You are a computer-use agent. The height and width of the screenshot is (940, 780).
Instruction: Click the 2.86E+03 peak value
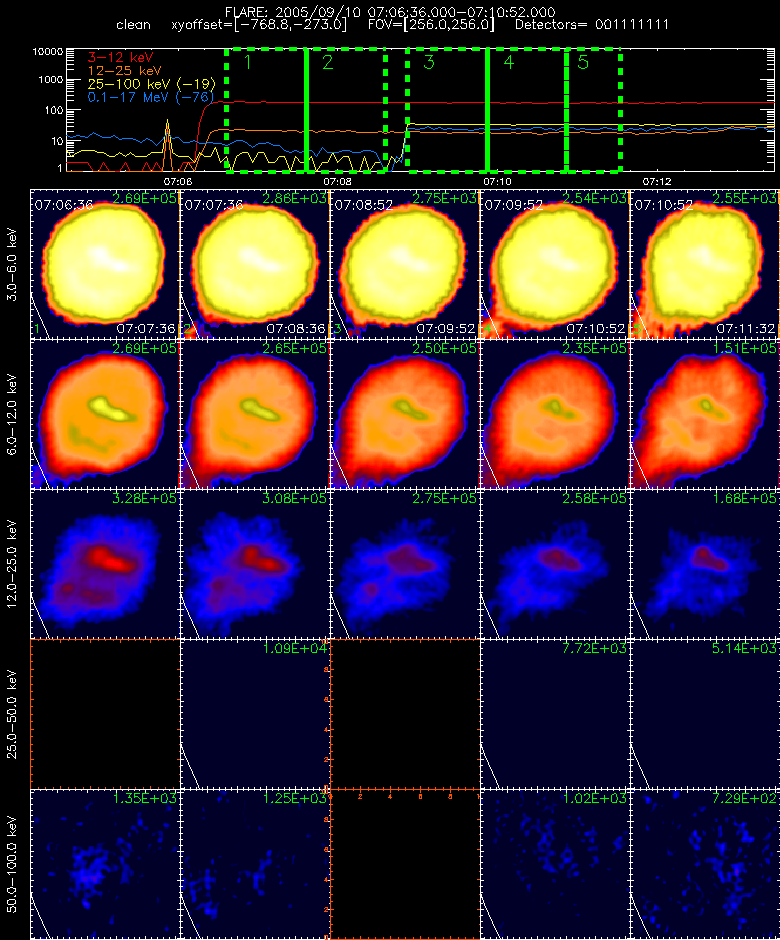pos(294,198)
